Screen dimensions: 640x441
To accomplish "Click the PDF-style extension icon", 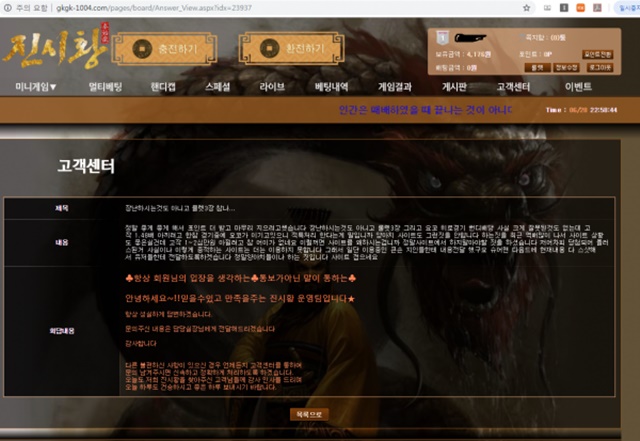I will [597, 8].
